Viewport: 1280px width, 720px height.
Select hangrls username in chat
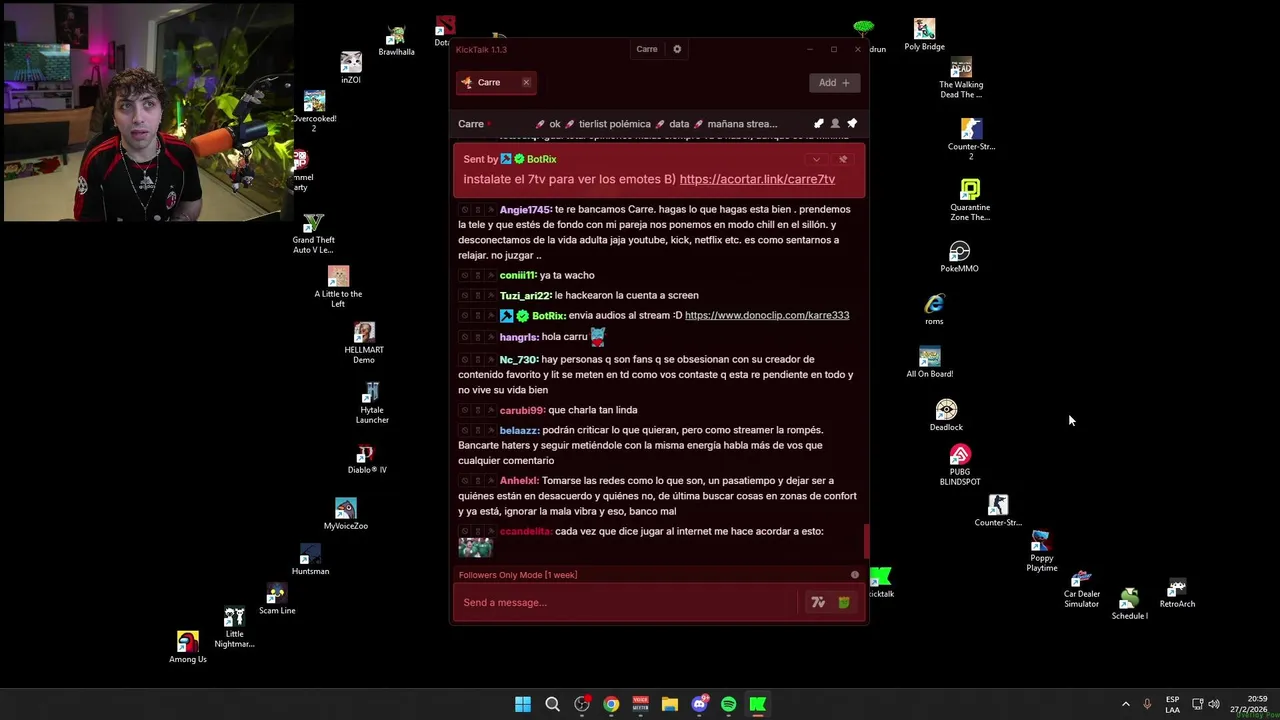(x=519, y=337)
